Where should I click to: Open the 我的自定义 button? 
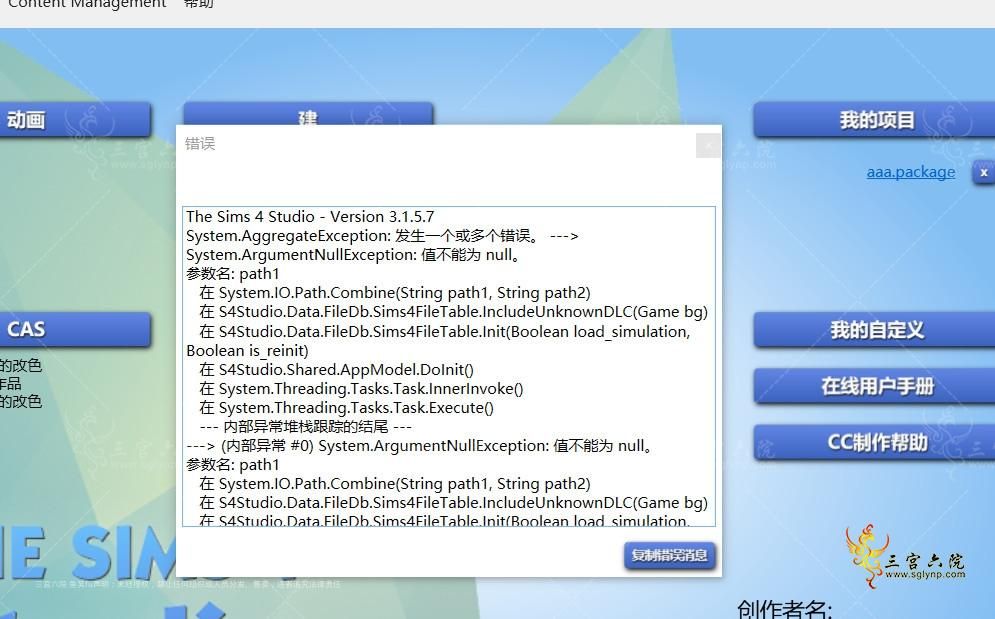874,330
